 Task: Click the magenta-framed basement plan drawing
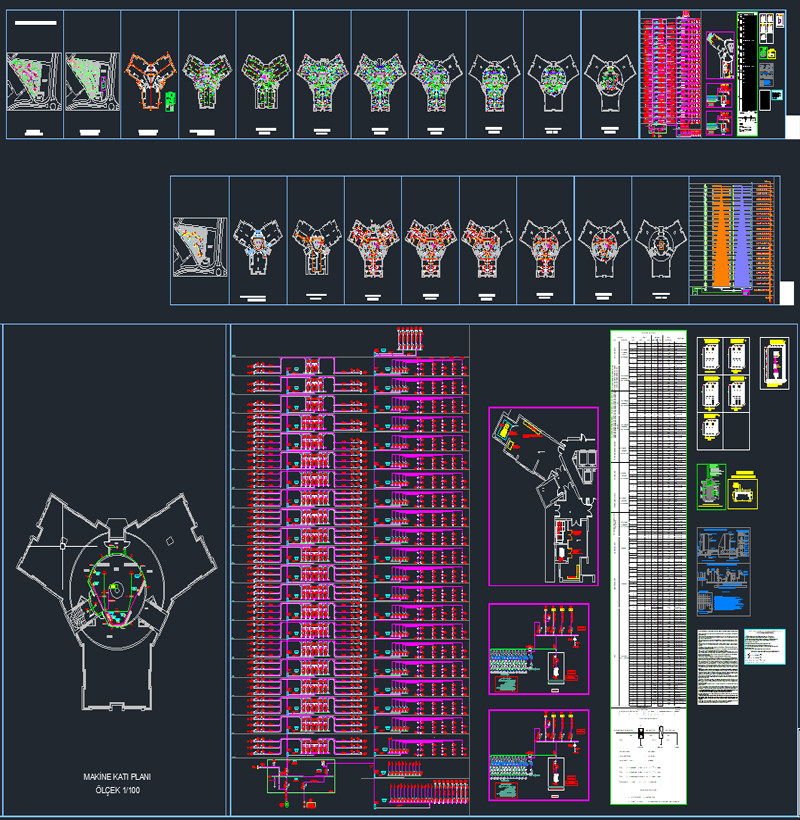(542, 496)
